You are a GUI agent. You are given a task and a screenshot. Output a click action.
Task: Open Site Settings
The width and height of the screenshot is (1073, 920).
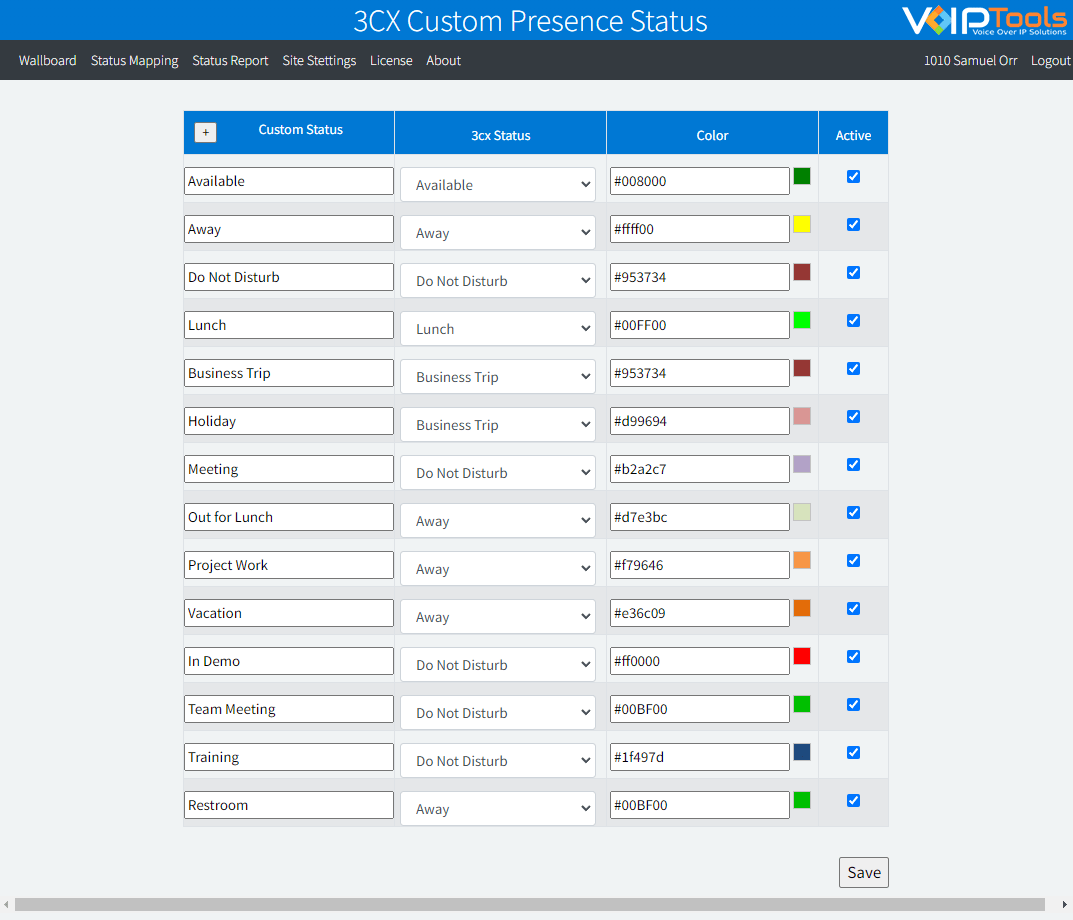pos(319,60)
